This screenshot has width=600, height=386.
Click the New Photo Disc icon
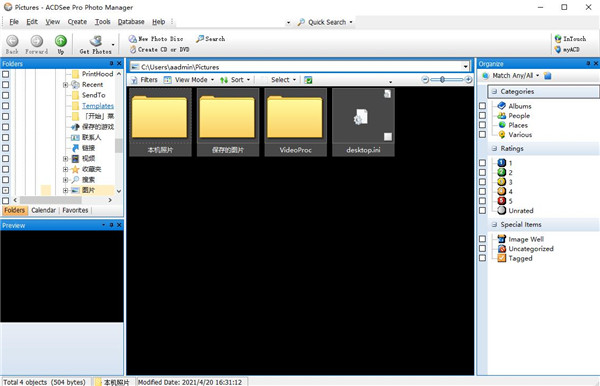click(132, 39)
